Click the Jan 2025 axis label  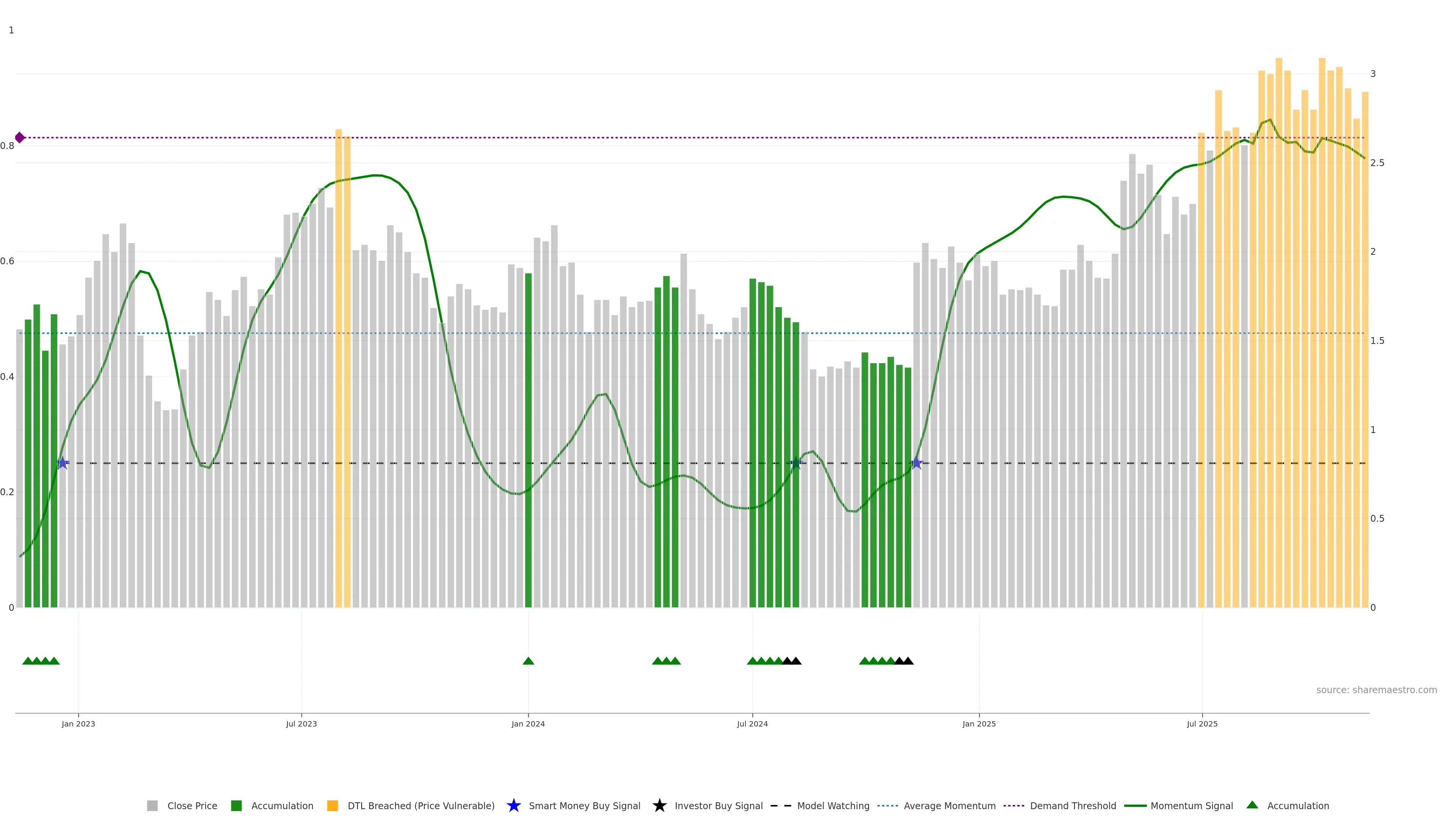point(979,723)
